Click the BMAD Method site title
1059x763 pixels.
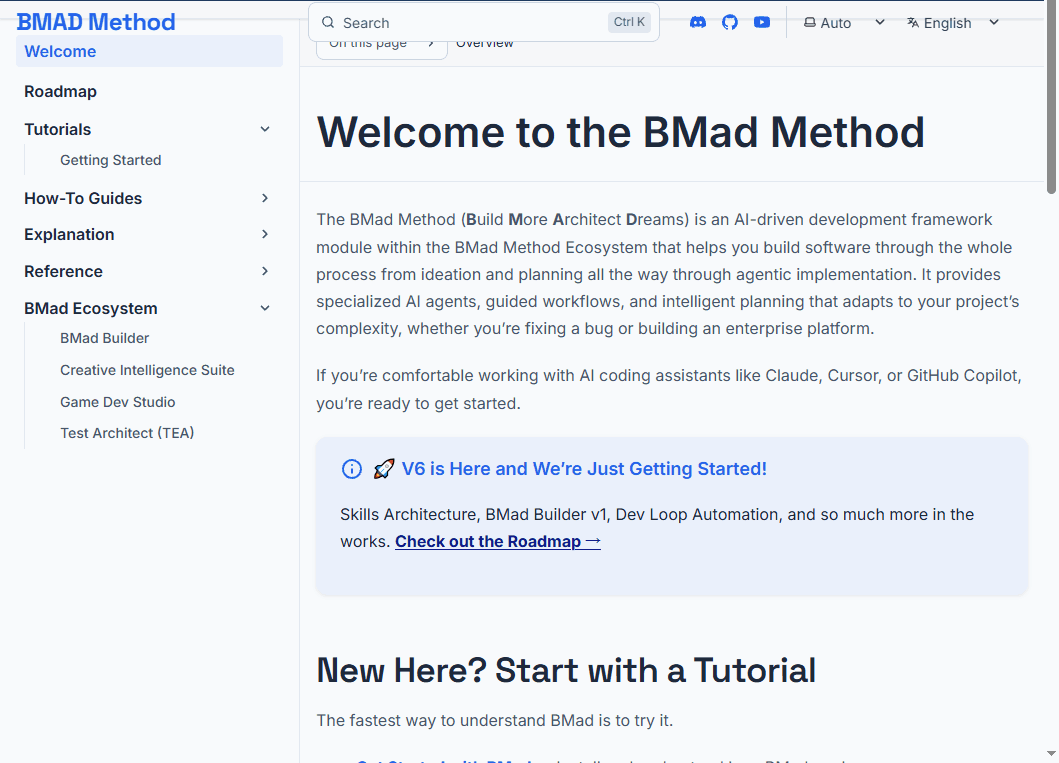coord(96,22)
